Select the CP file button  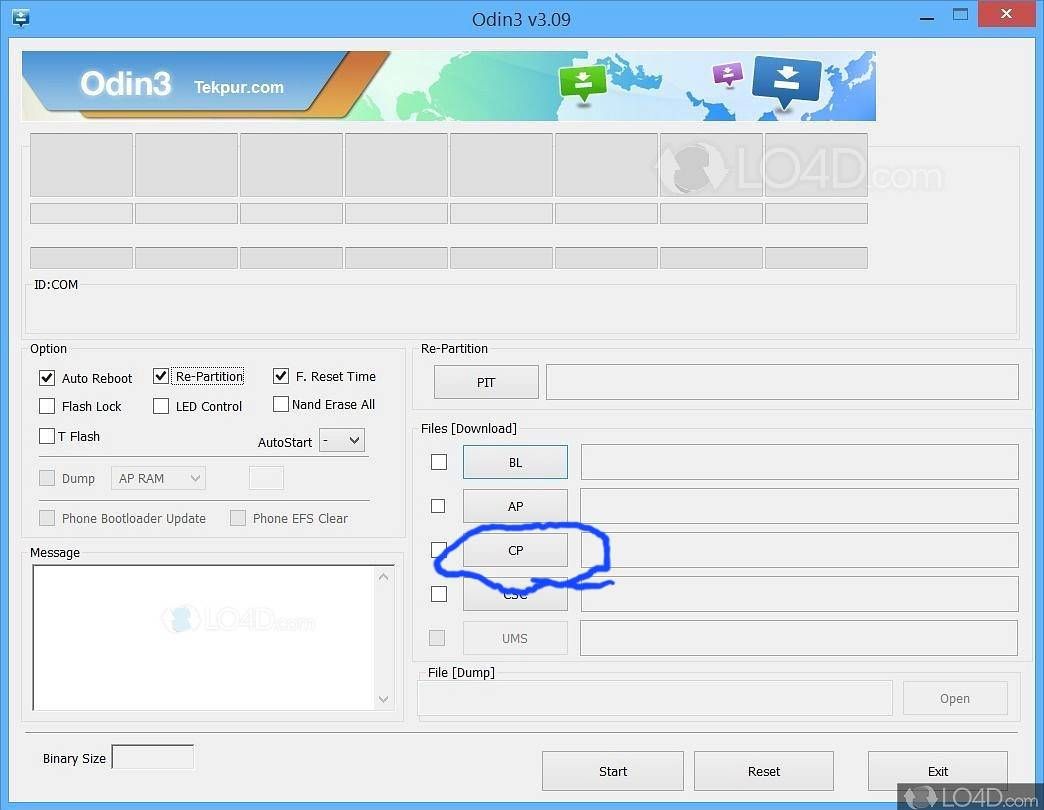tap(515, 550)
